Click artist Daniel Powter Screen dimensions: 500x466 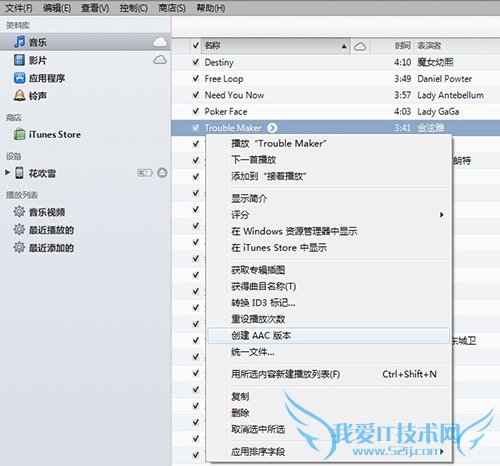point(445,79)
